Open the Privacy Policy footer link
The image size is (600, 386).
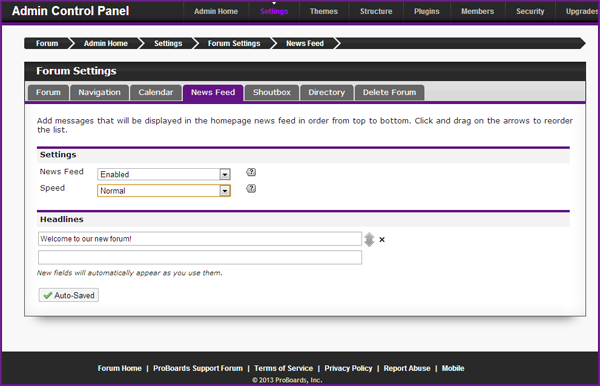pos(348,368)
